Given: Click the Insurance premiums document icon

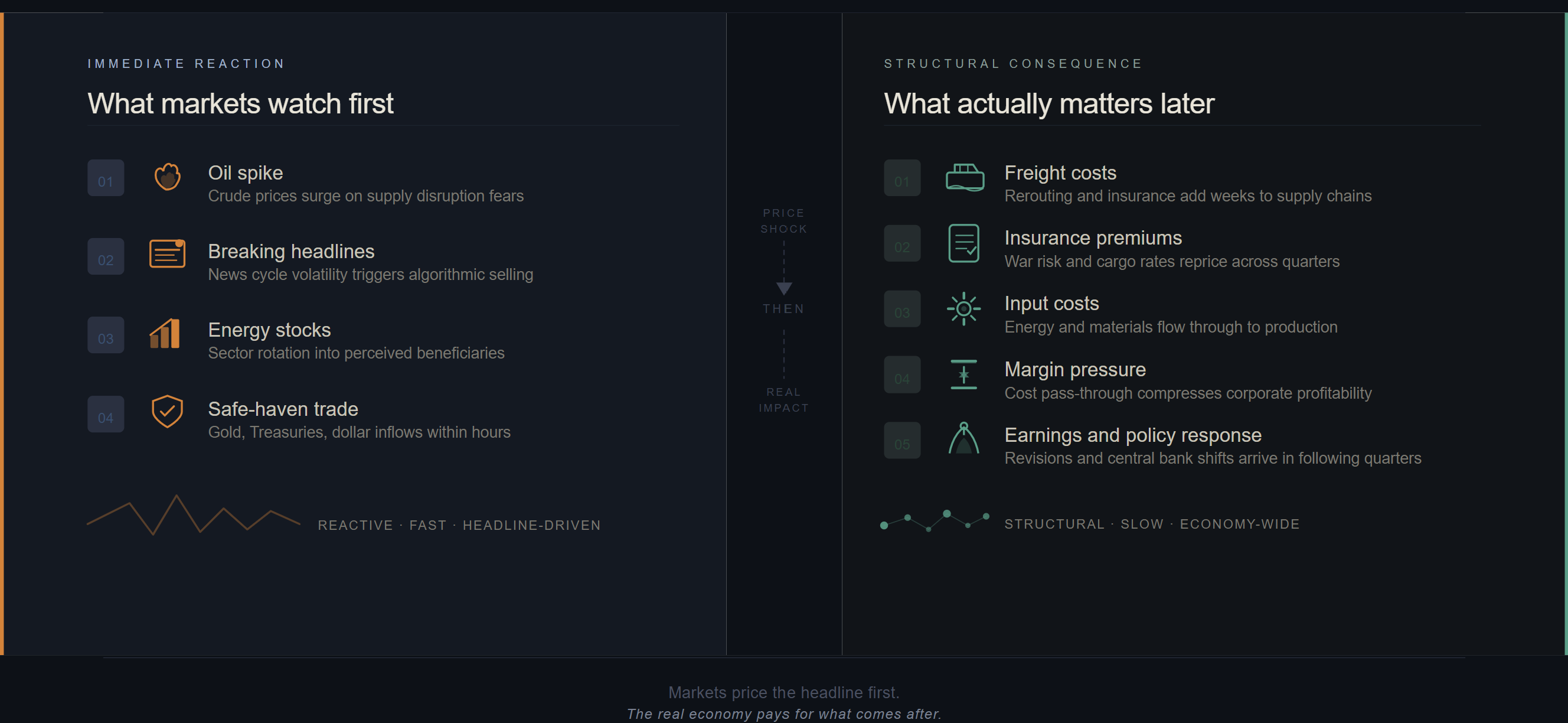Looking at the screenshot, I should tap(963, 243).
